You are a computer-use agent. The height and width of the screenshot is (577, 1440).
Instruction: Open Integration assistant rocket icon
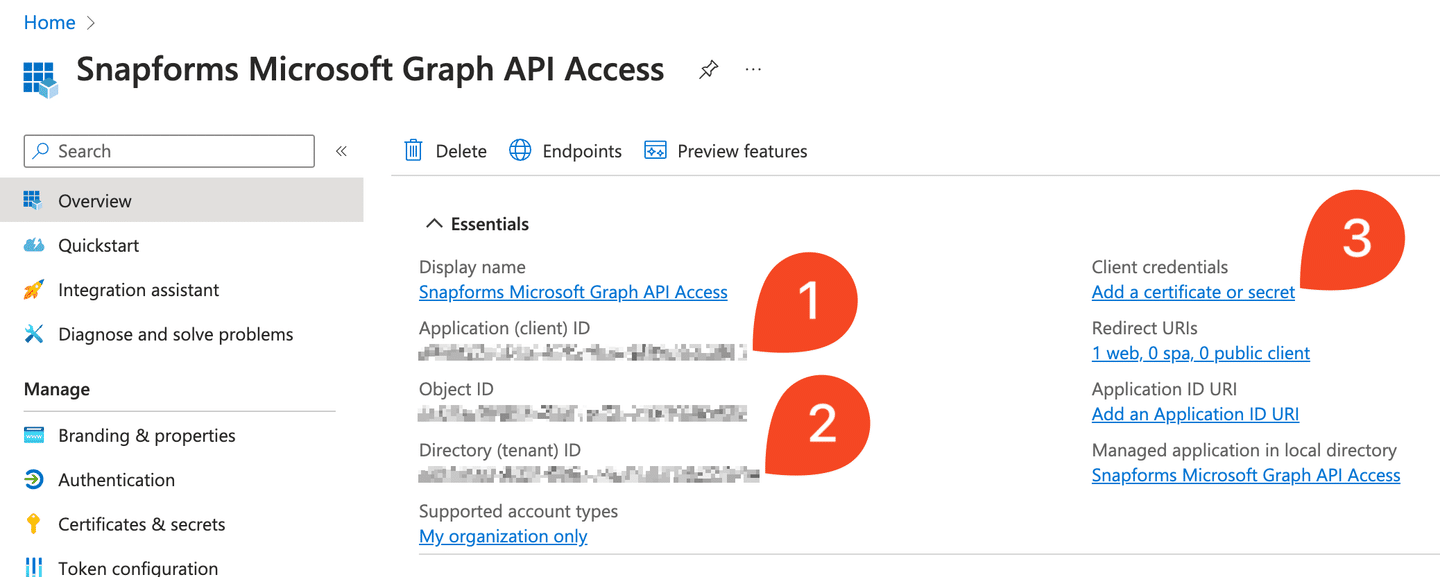34,290
